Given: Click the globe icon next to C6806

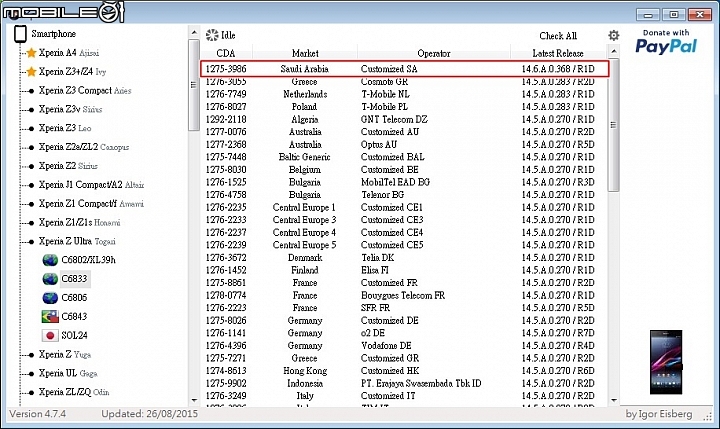Looking at the screenshot, I should coord(50,298).
